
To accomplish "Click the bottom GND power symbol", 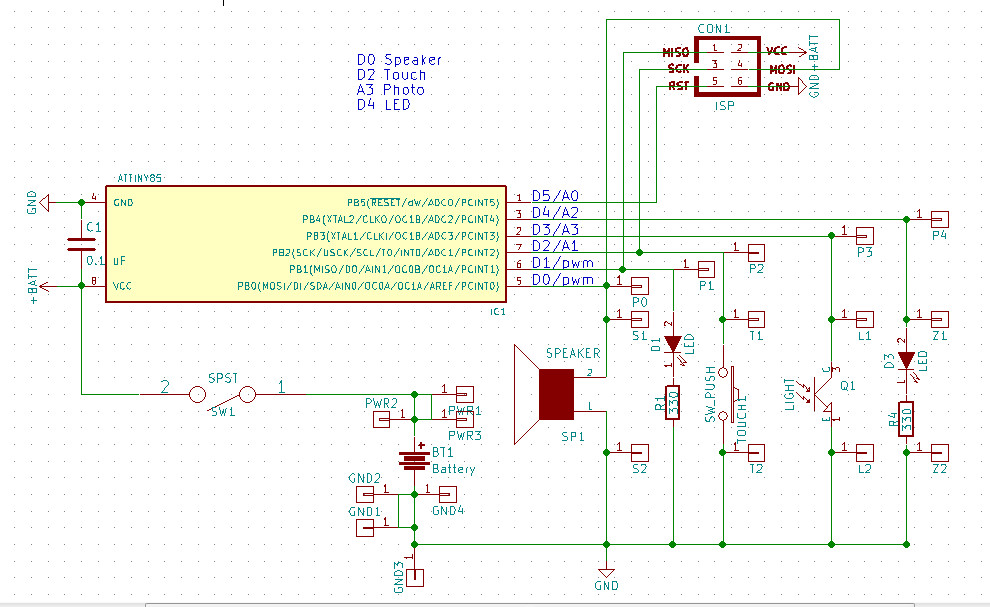I will 606,574.
